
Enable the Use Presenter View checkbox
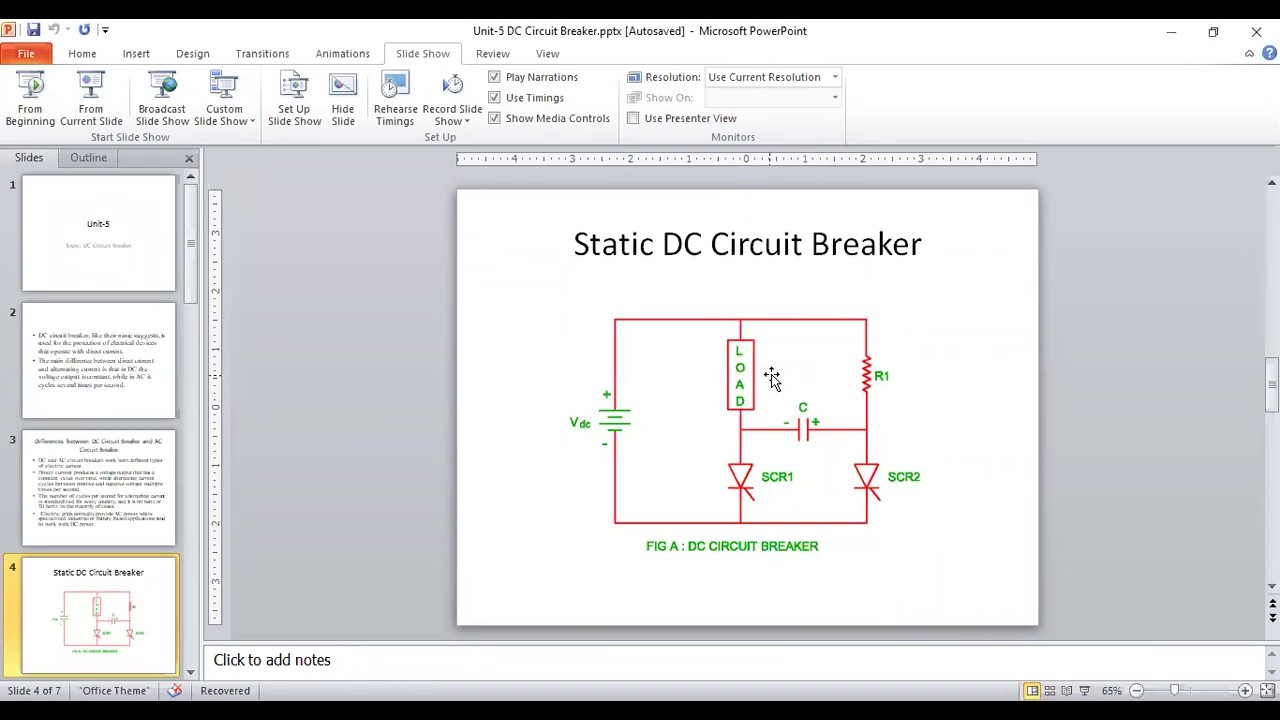633,118
